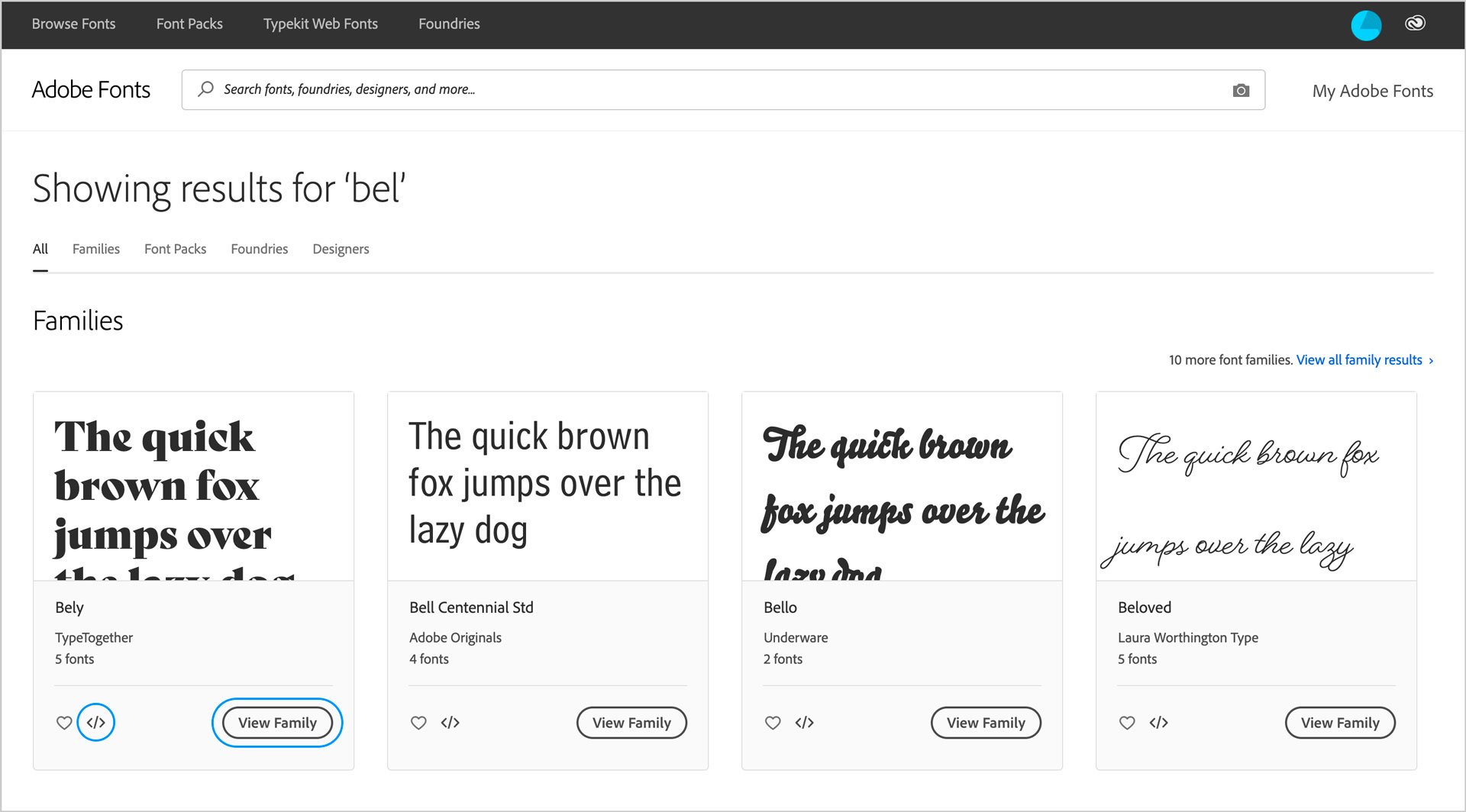
Task: Open the Creative Cloud icon
Action: (x=1415, y=24)
